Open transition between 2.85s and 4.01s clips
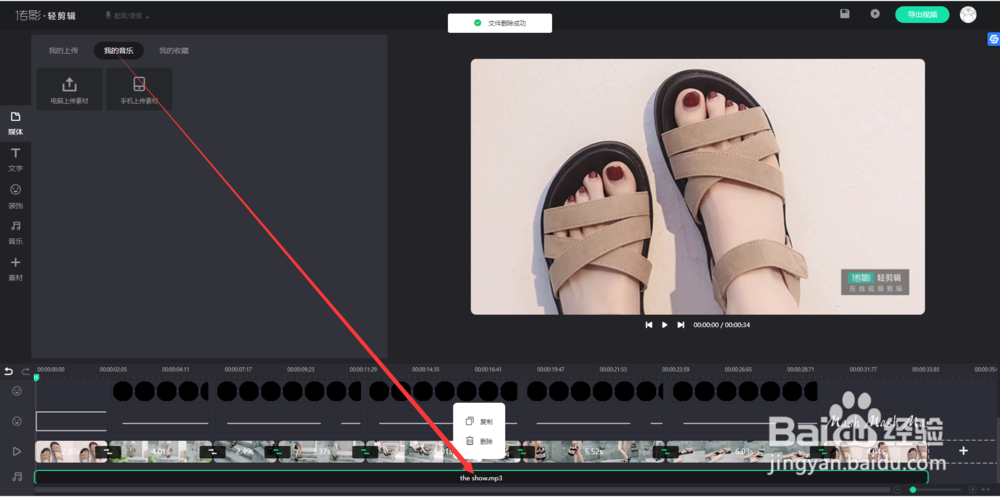The image size is (1000, 497). (x=108, y=452)
